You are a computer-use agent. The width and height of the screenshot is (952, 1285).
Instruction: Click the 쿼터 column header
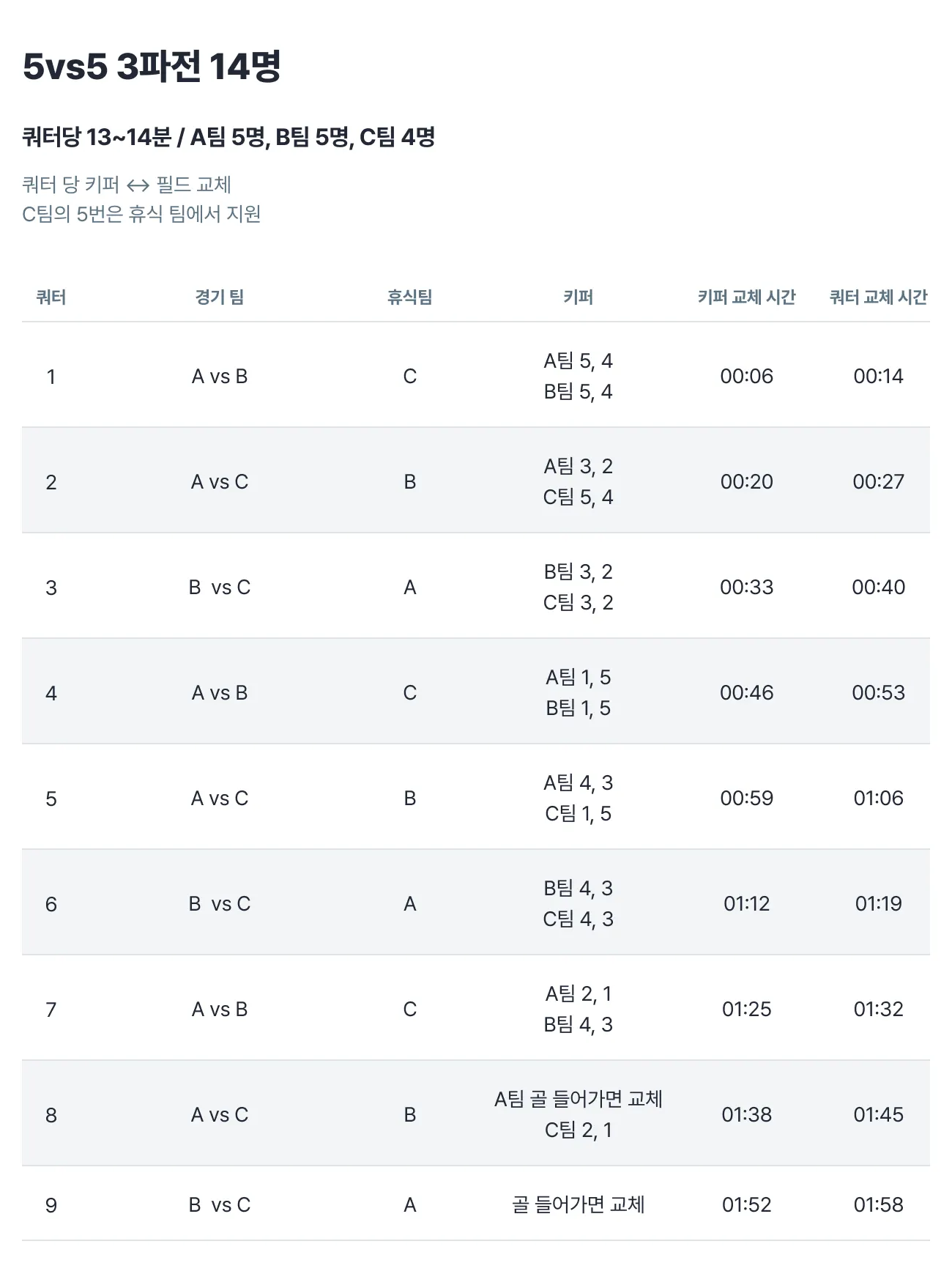(x=51, y=297)
